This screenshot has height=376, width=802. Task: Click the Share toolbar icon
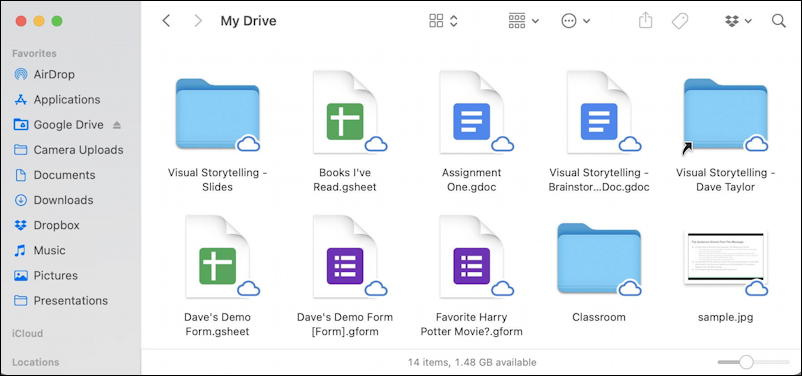(x=645, y=20)
